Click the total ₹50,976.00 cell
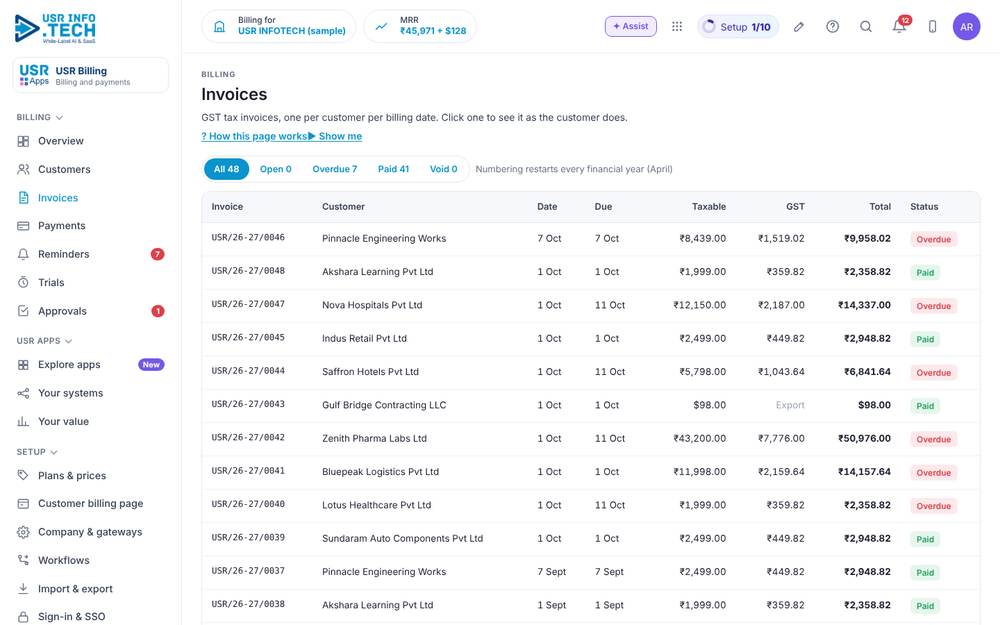1000x625 pixels. point(864,438)
